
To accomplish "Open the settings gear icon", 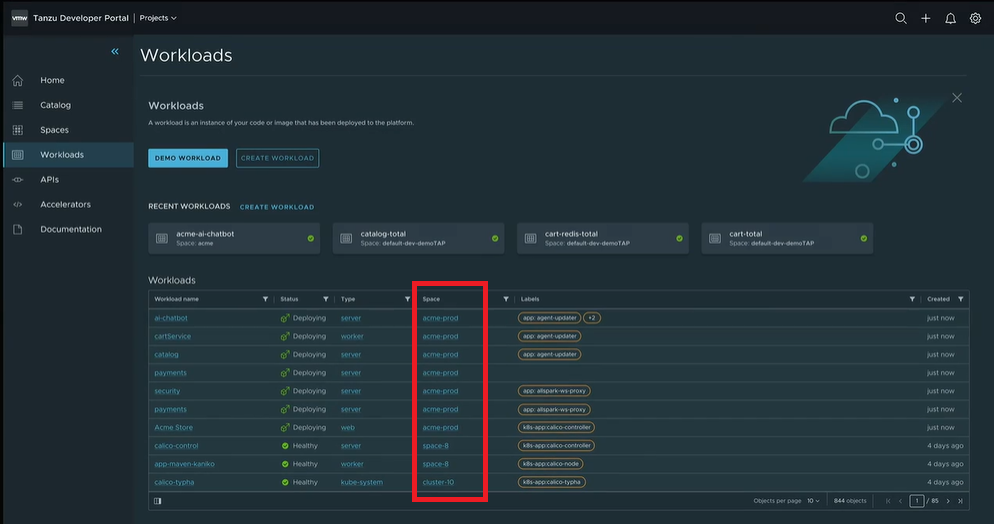I will 975,18.
